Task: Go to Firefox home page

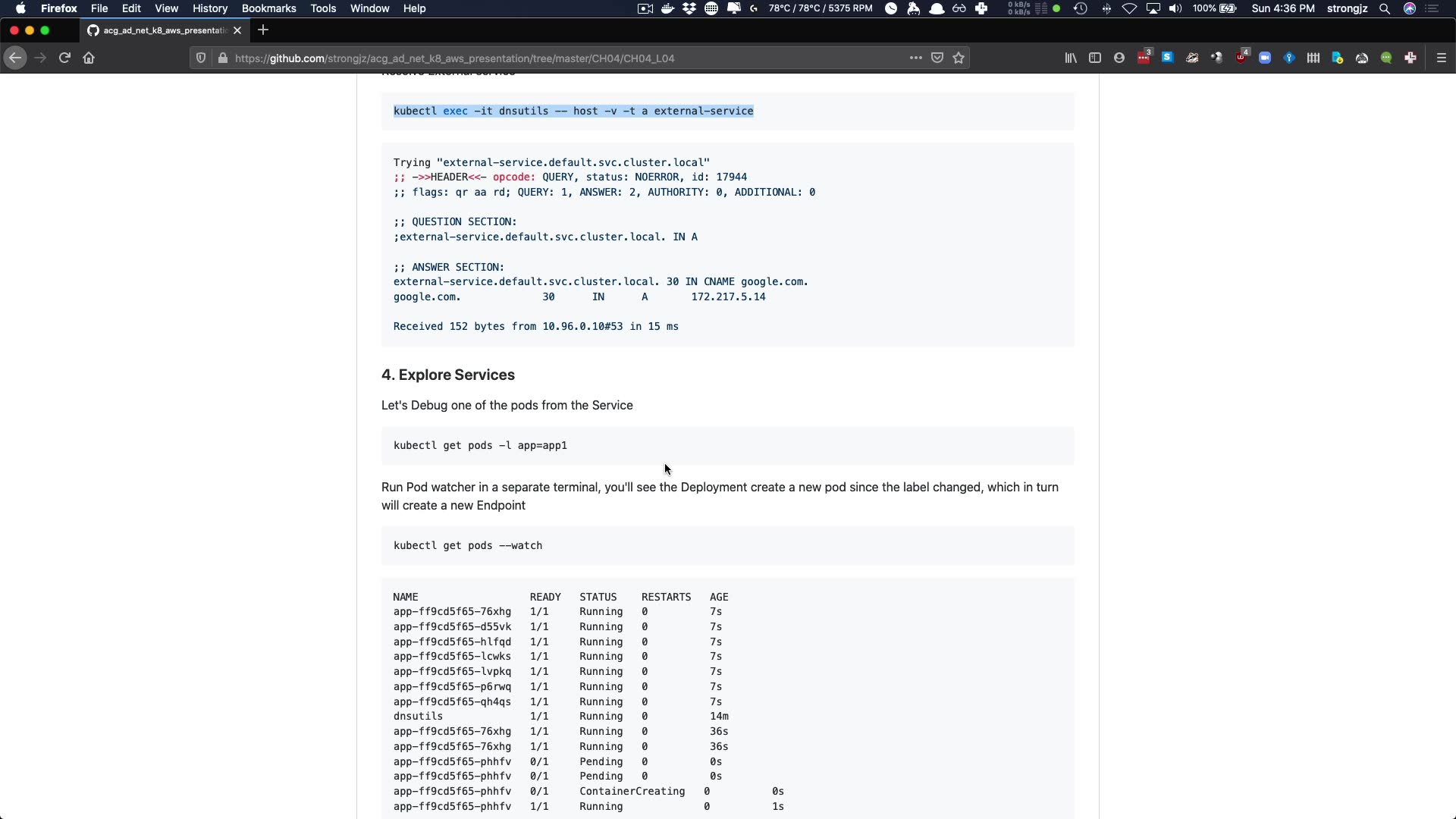Action: point(89,58)
